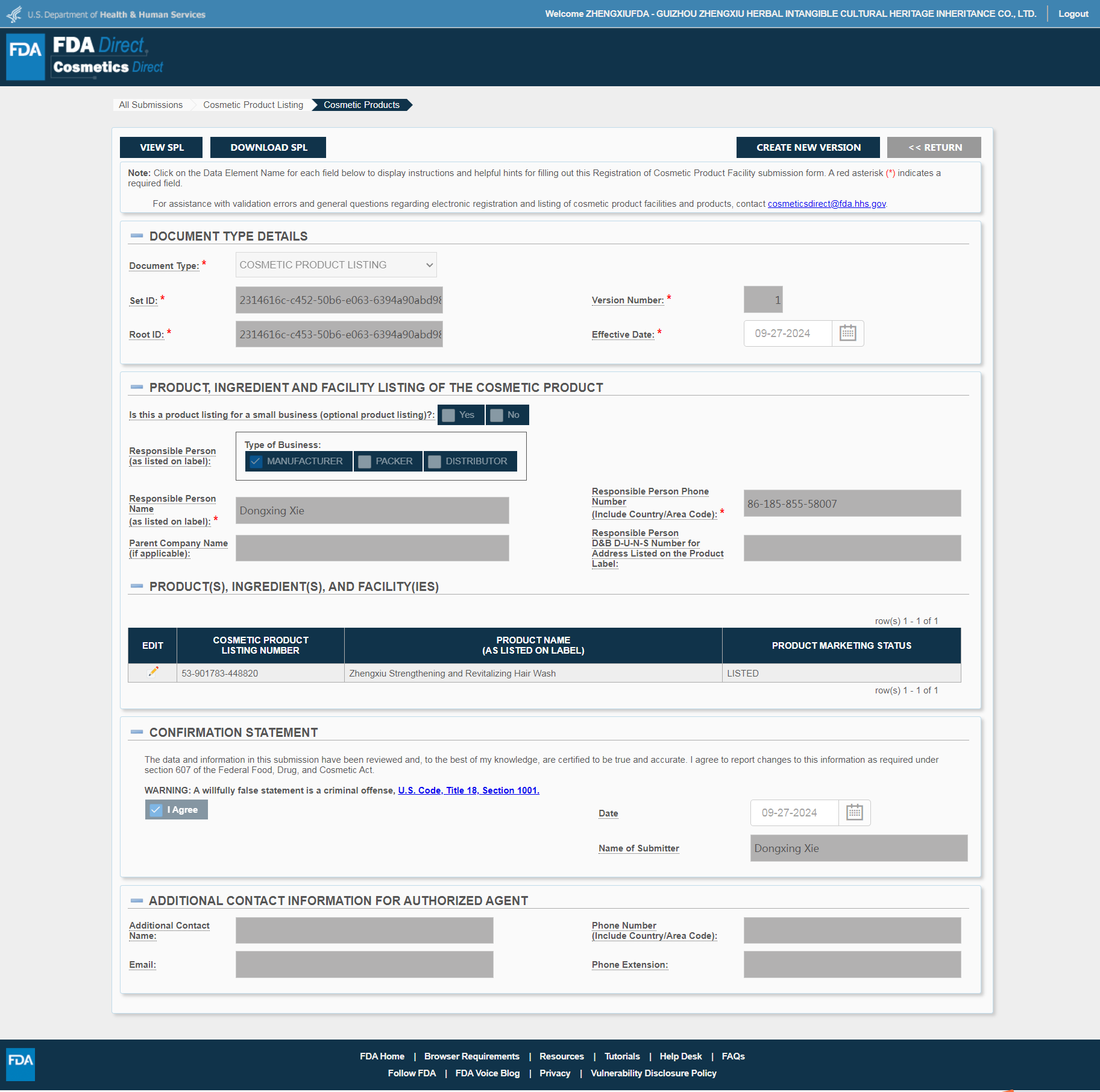Go to All Submissions breadcrumb
This screenshot has height=1092, width=1100.
tap(151, 105)
